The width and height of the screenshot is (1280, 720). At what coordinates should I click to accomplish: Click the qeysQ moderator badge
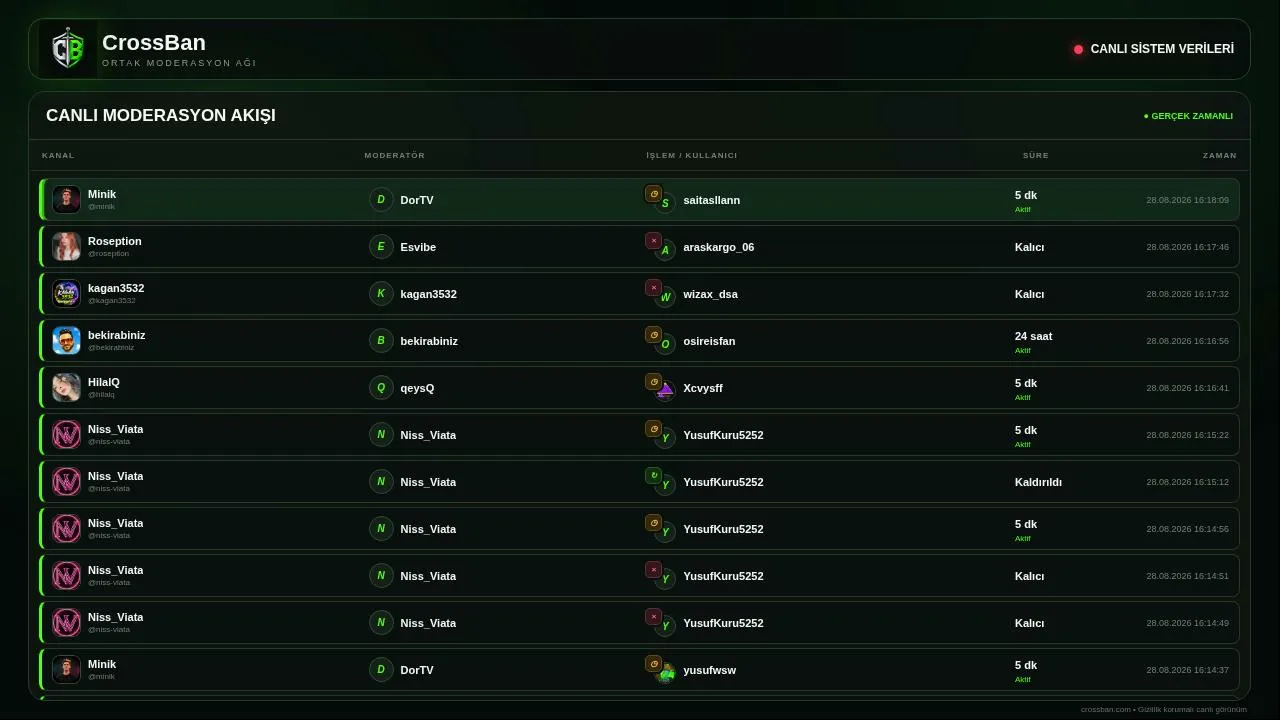pos(381,388)
